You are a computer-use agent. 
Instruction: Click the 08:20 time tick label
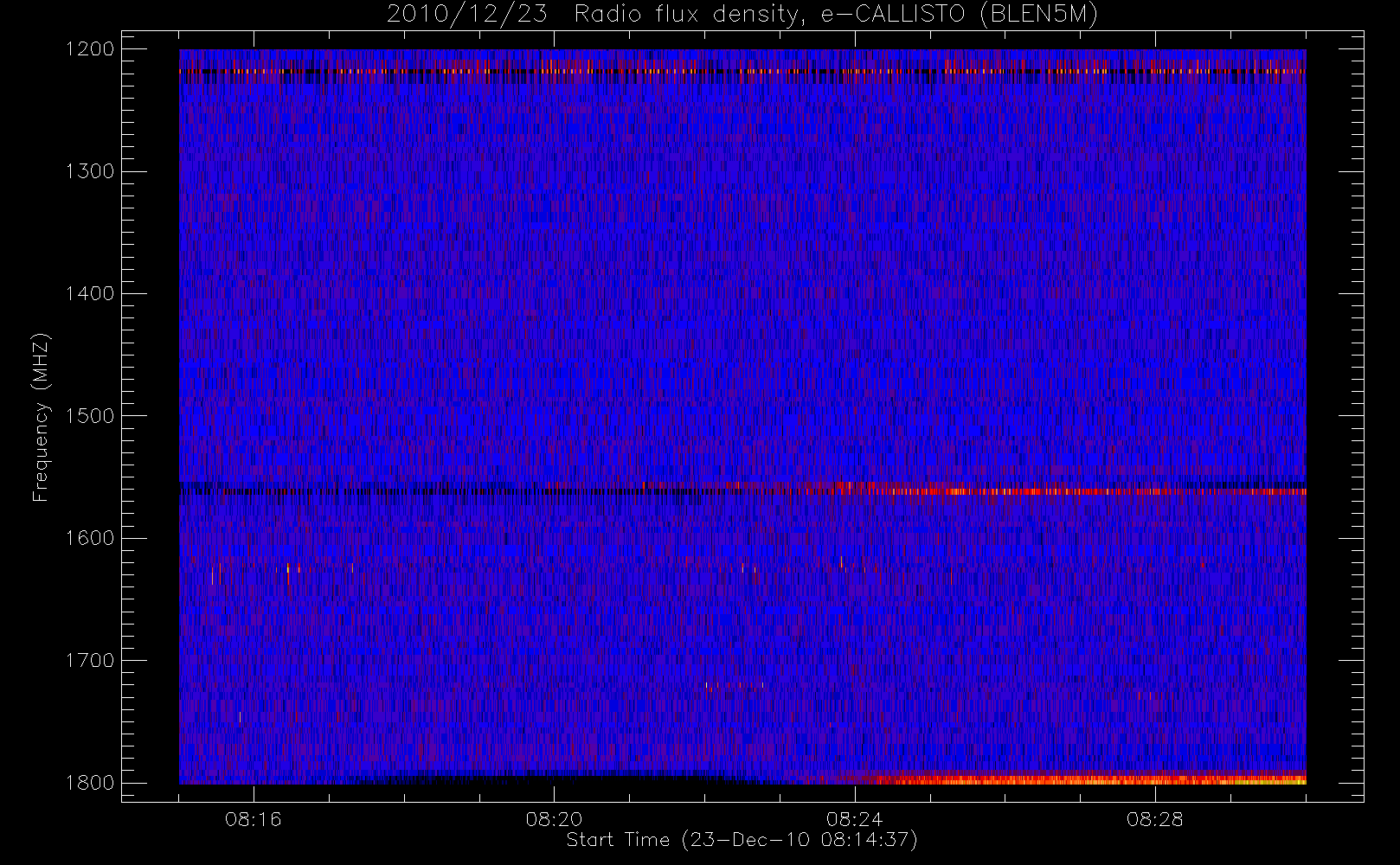pos(554,819)
